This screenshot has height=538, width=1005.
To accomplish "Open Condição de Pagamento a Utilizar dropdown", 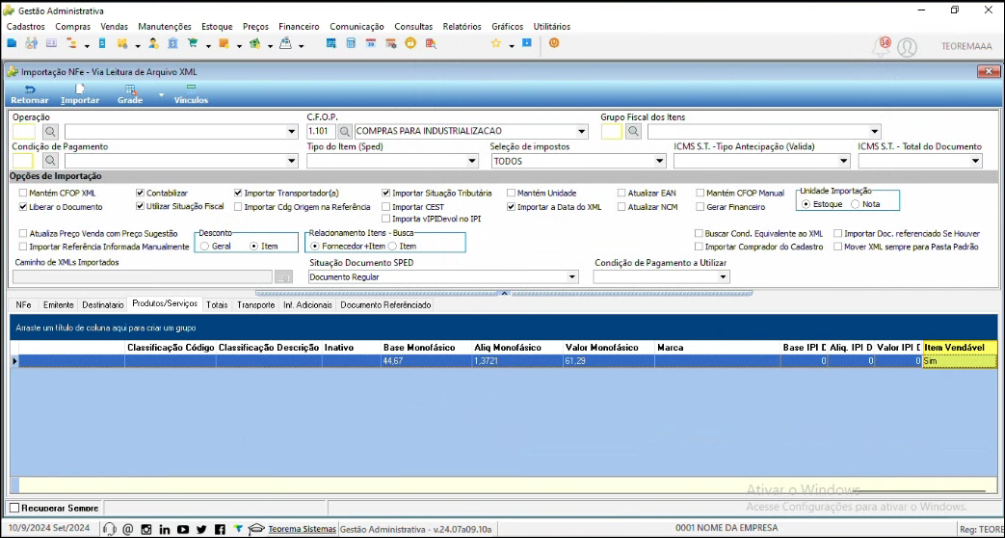I will point(723,277).
